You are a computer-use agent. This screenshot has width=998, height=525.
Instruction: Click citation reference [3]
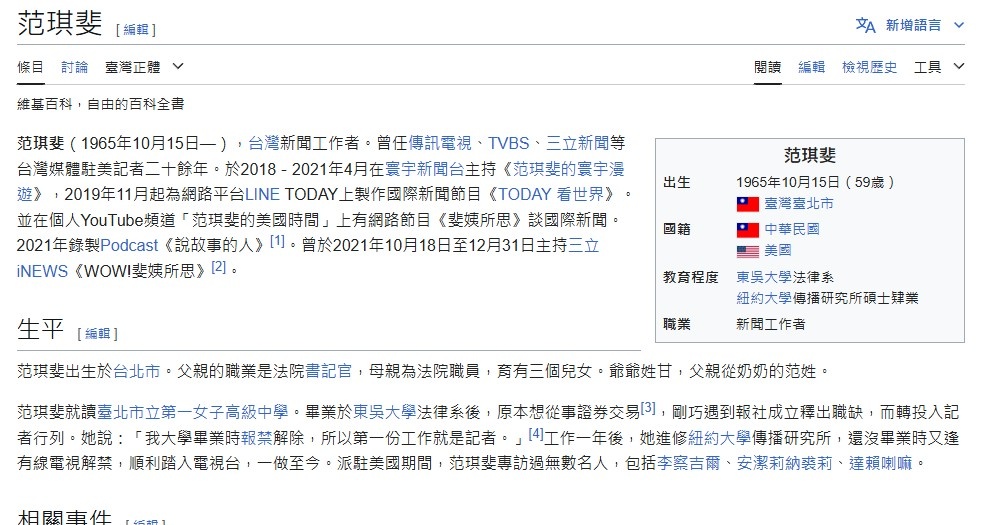tap(648, 408)
